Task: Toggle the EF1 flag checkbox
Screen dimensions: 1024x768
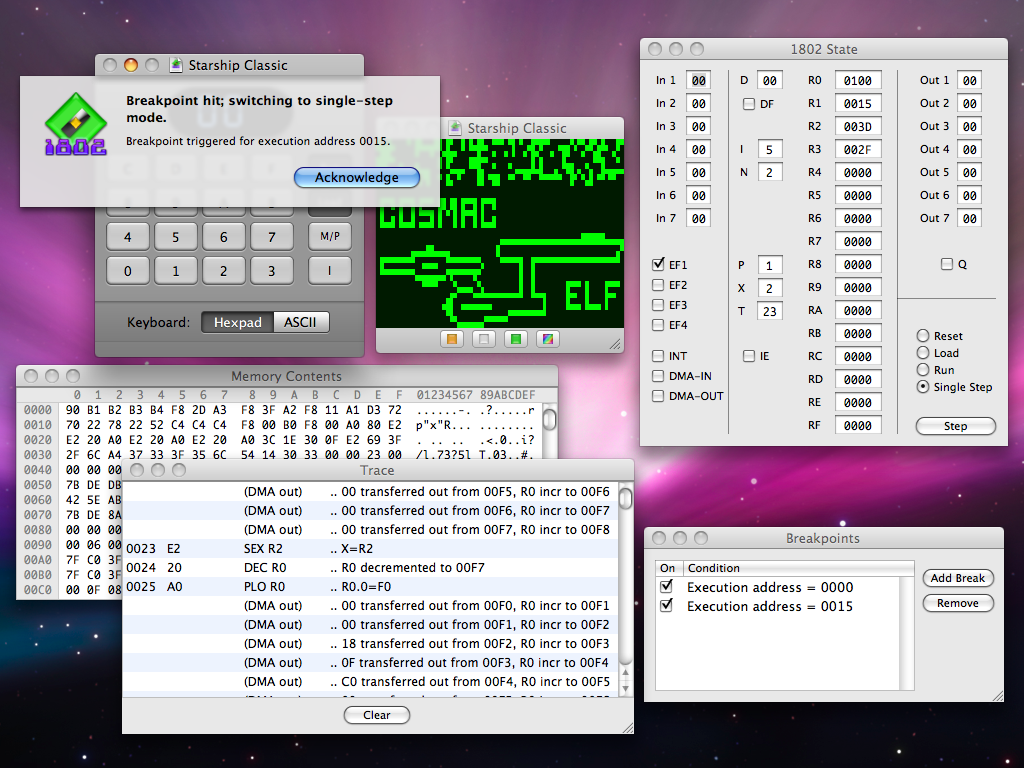Action: pyautogui.click(x=658, y=265)
